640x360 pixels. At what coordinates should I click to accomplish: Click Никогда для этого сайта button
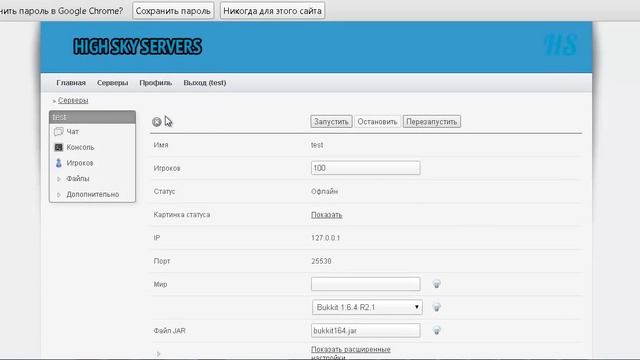pos(272,11)
